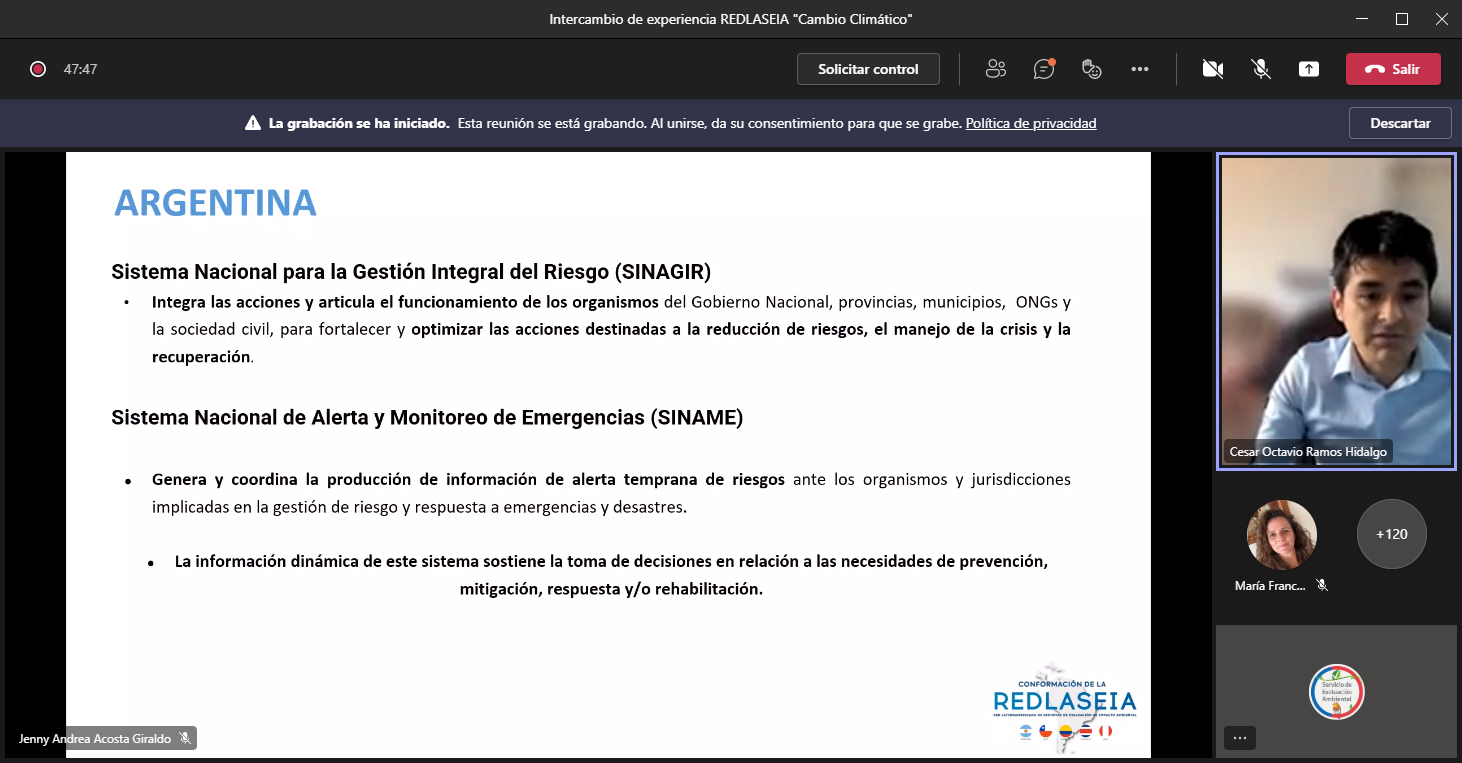Open options ellipsis on bottom participant tile
1462x763 pixels.
[x=1240, y=738]
